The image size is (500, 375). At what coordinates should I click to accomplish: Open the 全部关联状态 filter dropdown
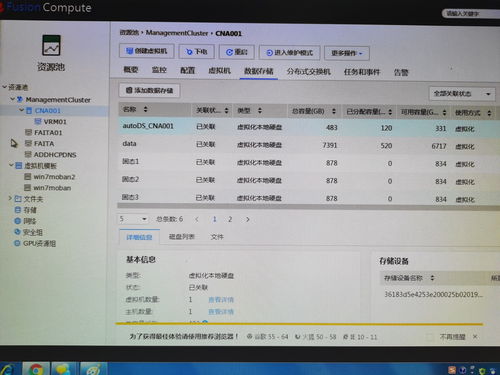[x=462, y=94]
